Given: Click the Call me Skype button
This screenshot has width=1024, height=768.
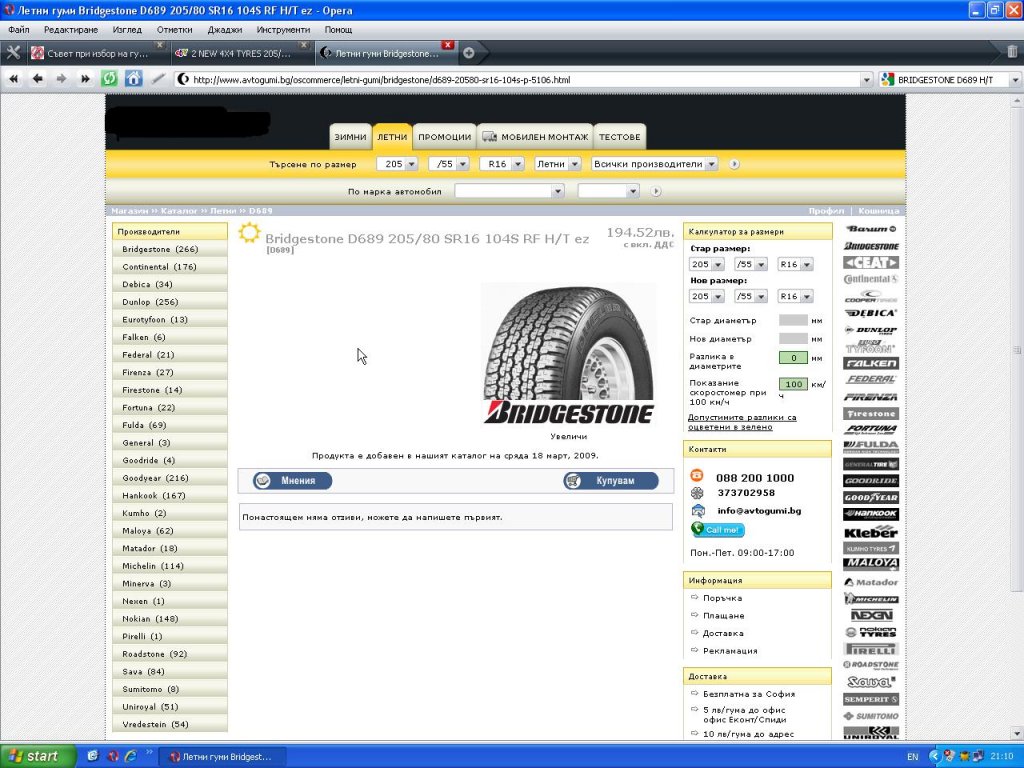Looking at the screenshot, I should tap(718, 530).
